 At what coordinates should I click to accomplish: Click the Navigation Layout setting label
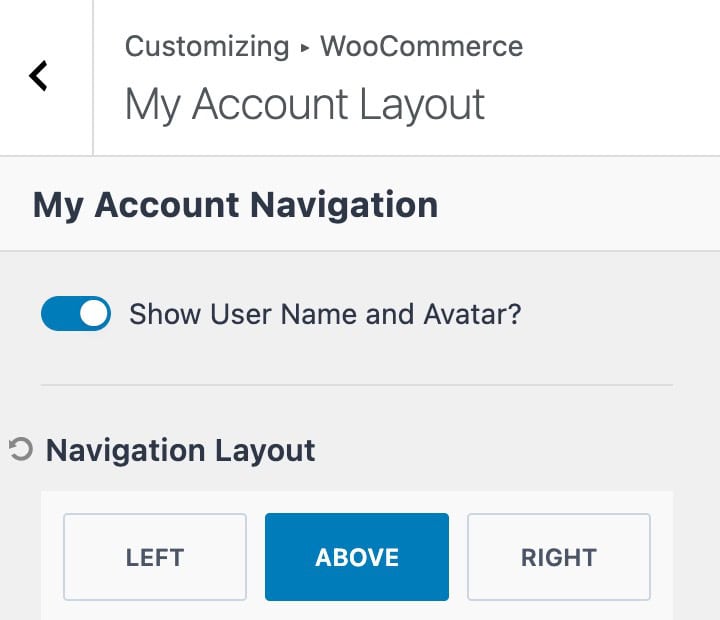[181, 450]
